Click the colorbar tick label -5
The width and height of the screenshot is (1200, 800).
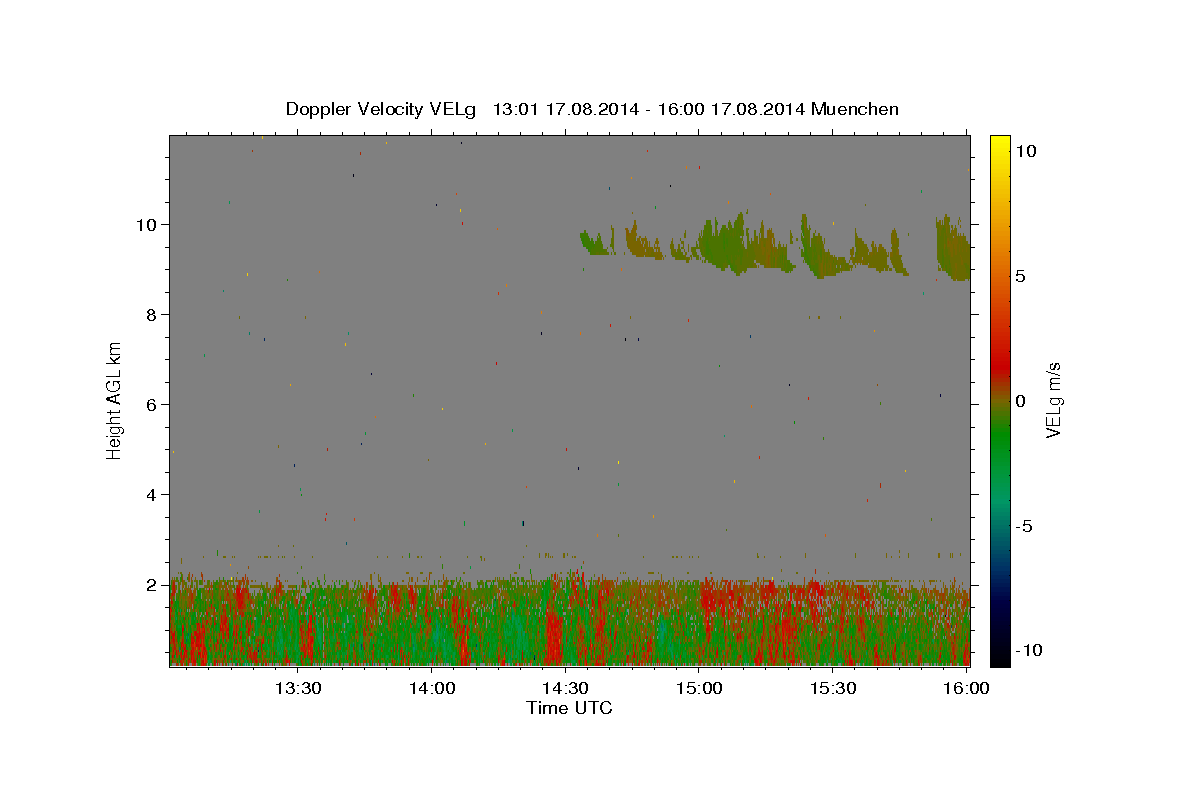point(1025,526)
